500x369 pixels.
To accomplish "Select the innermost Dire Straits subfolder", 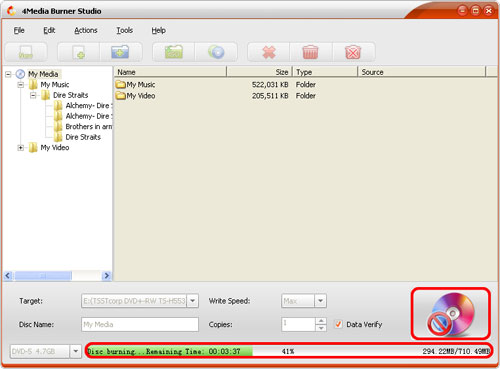I will point(83,137).
